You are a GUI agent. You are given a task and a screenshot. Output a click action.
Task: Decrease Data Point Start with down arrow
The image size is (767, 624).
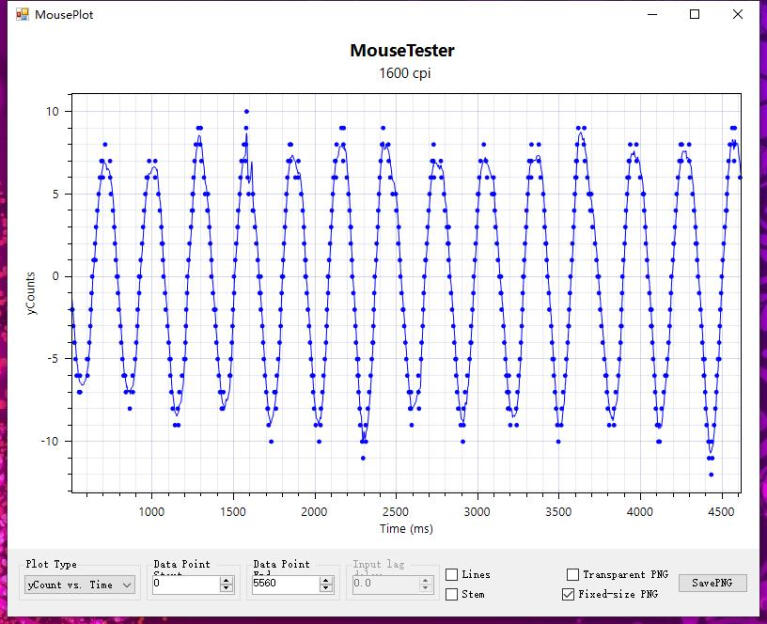point(226,588)
